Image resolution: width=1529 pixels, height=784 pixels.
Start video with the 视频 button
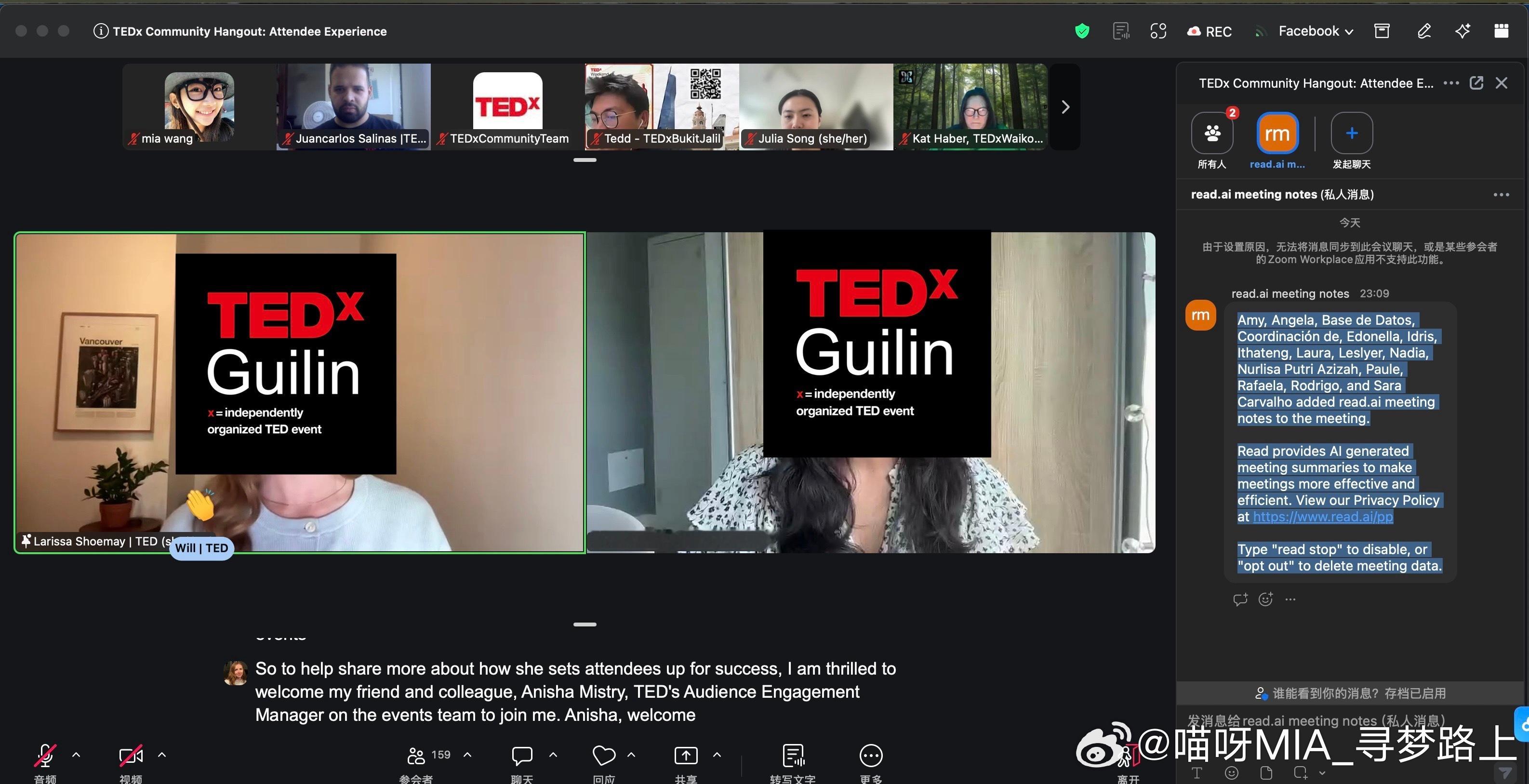point(131,763)
